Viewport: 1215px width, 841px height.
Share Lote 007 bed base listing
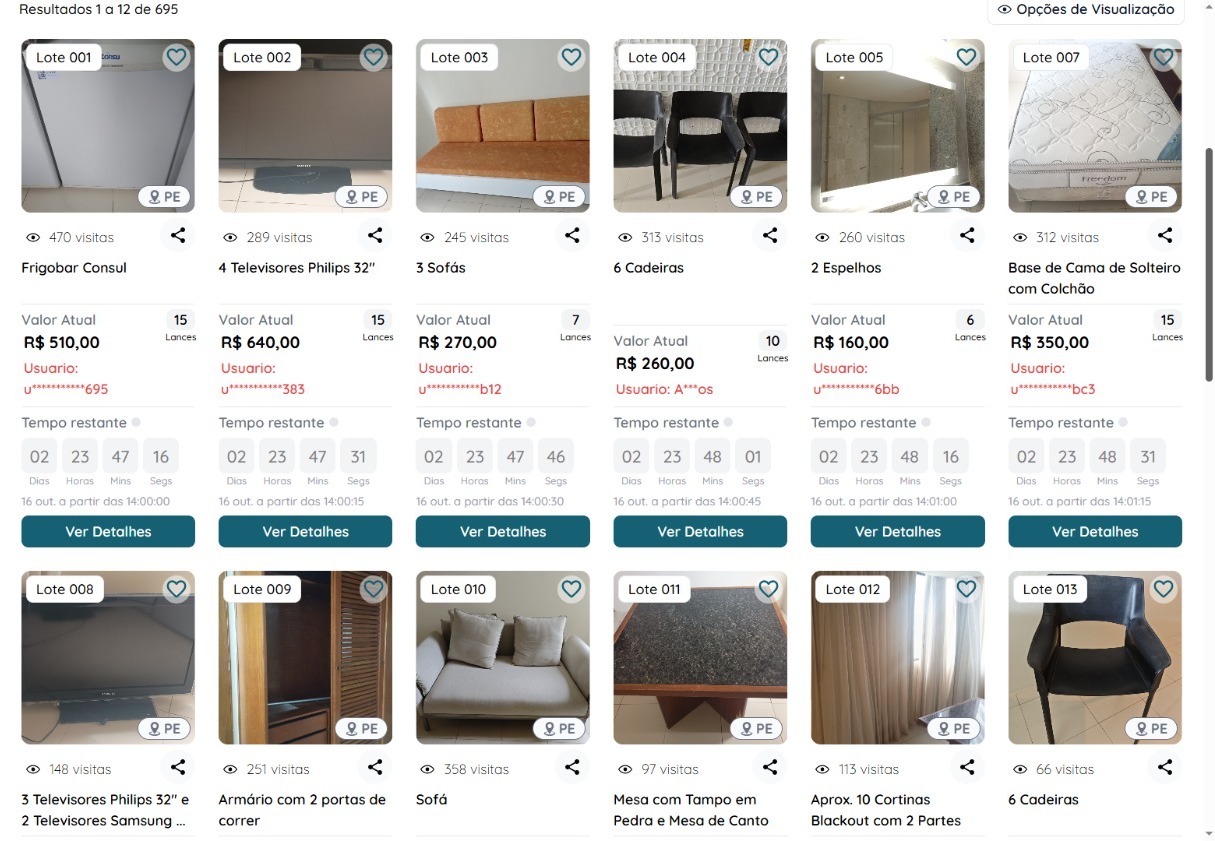coord(1165,236)
